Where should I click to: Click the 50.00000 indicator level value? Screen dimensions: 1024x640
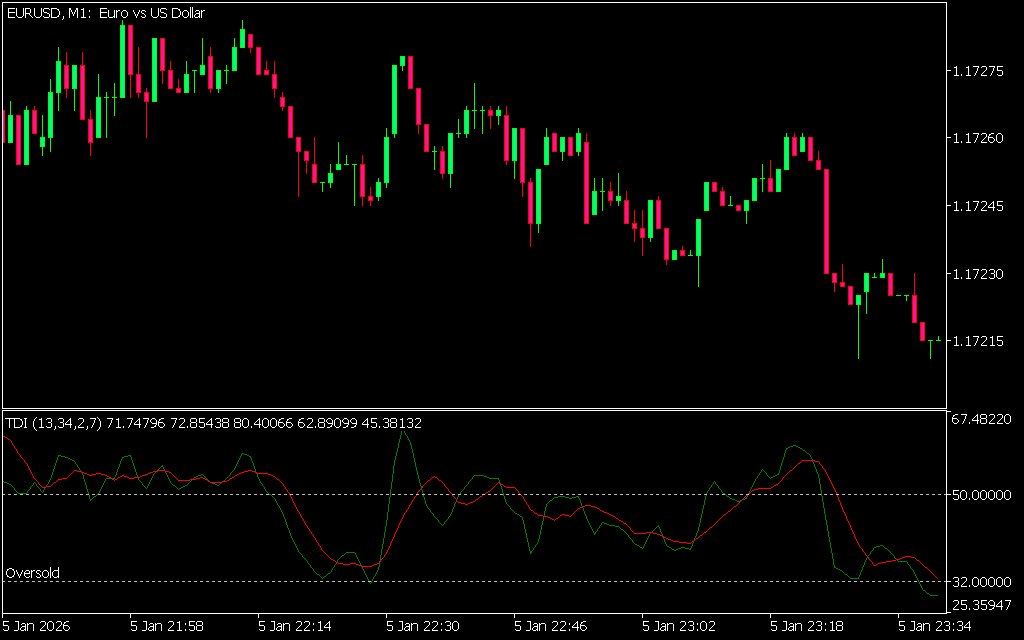pos(981,495)
